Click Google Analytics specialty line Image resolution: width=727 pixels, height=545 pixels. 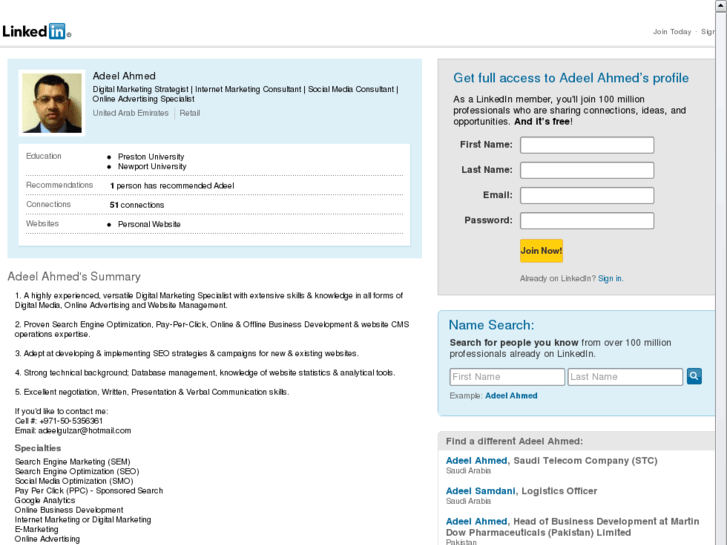pos(45,500)
